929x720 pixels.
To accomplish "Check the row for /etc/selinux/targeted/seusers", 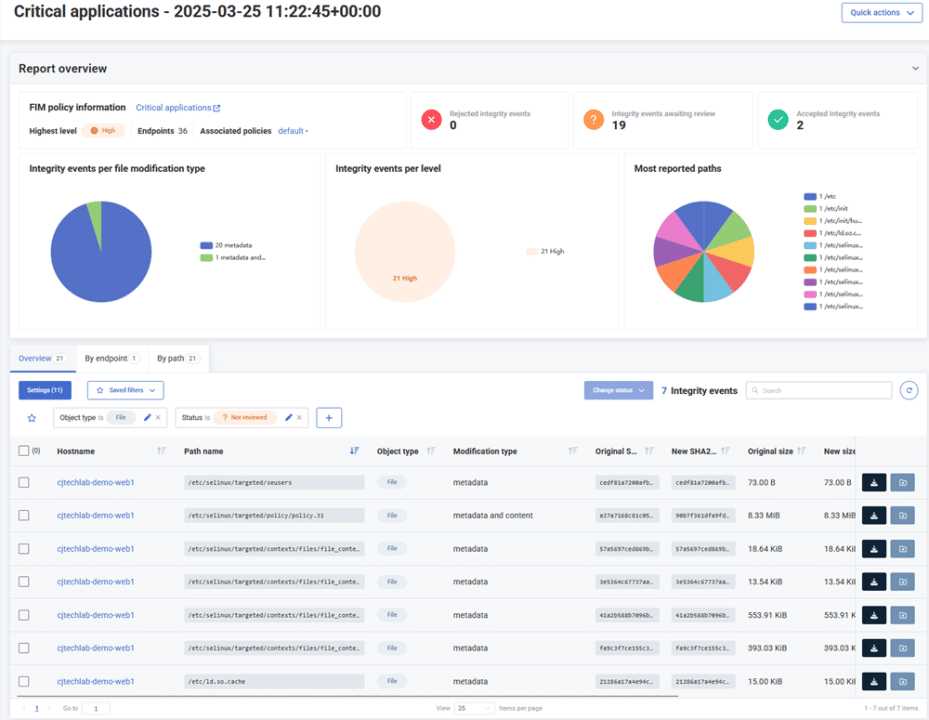I will coord(24,482).
